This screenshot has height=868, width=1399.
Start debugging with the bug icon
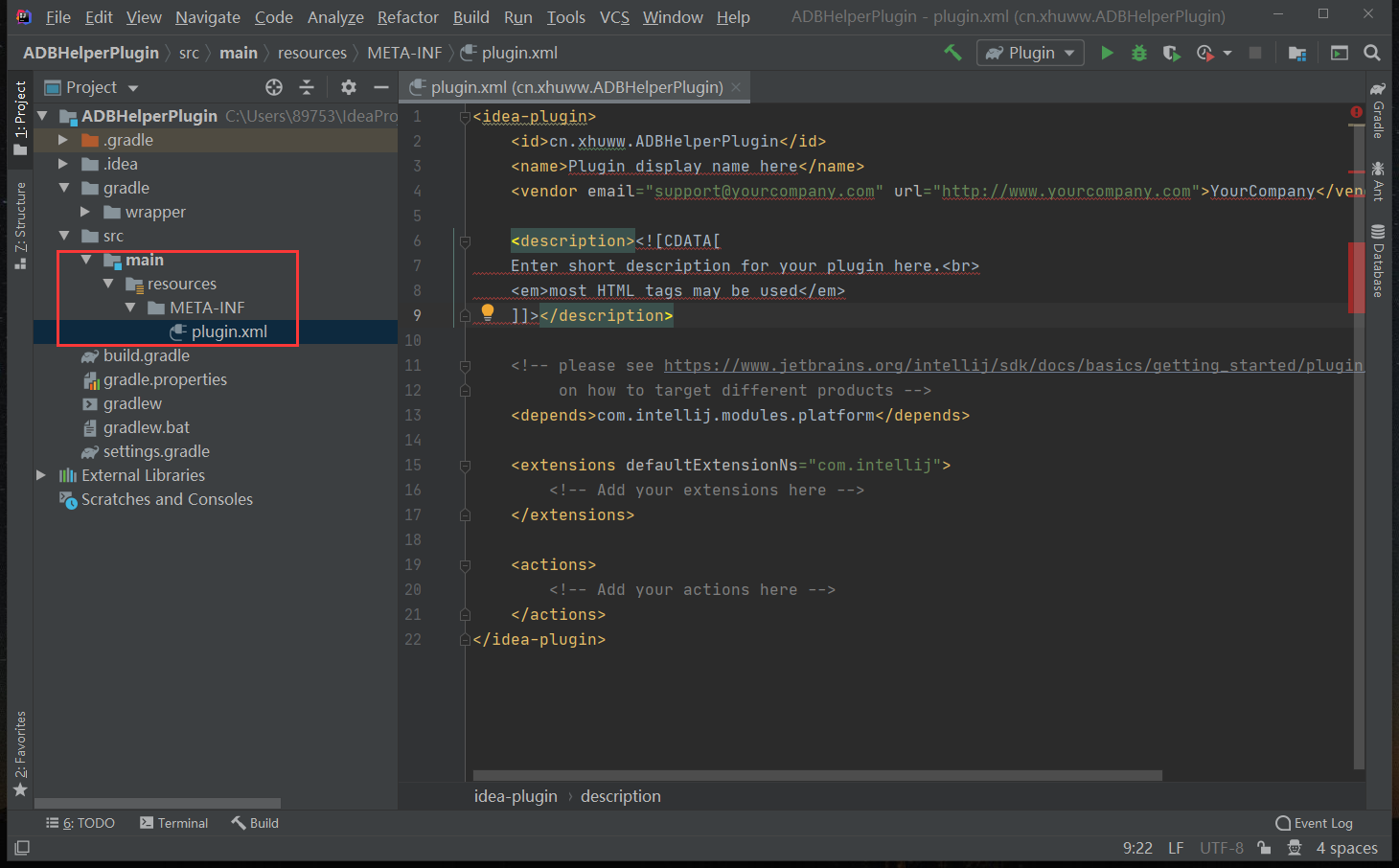1138,52
